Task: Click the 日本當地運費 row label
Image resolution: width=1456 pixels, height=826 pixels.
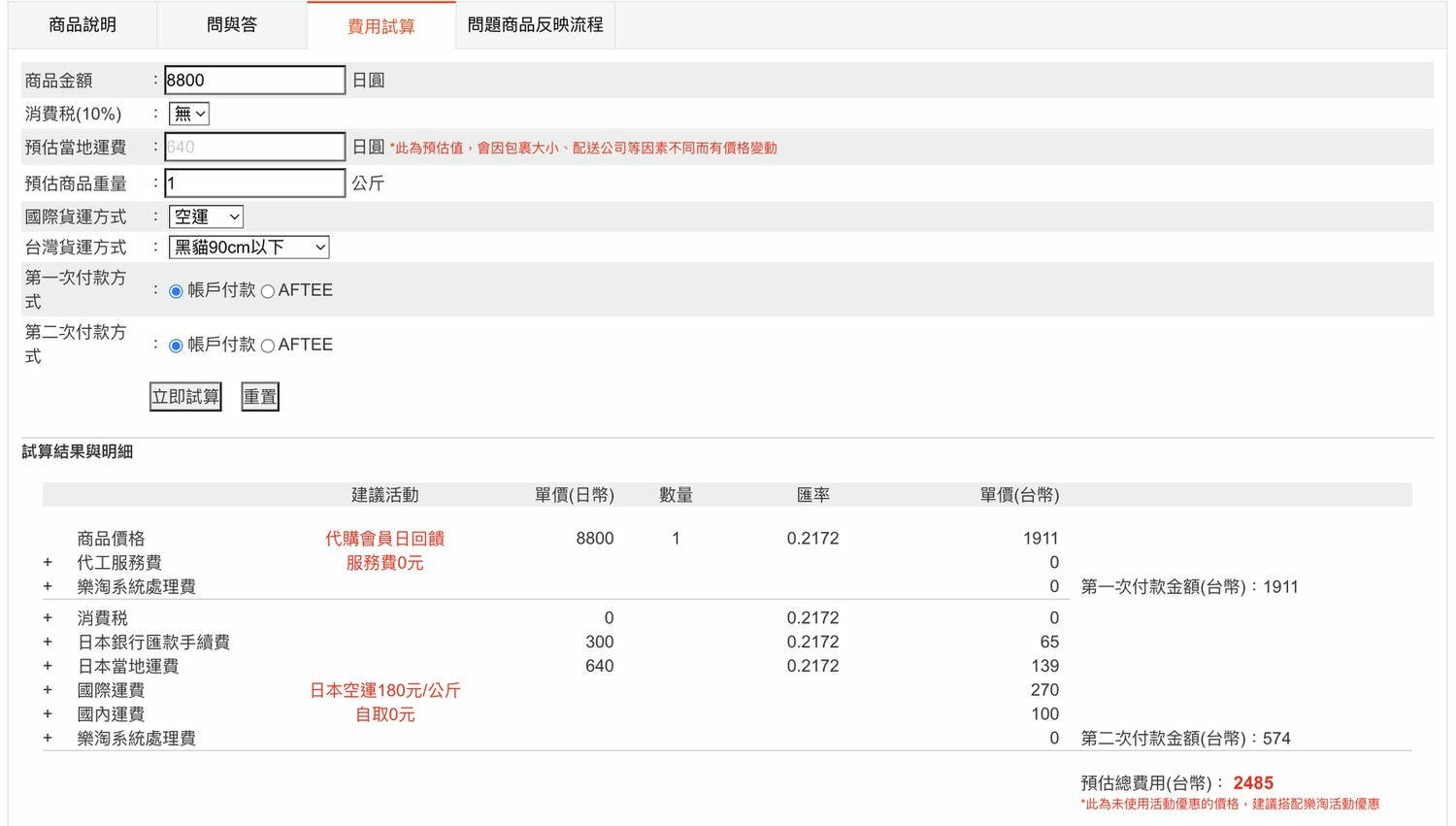Action: tap(128, 667)
